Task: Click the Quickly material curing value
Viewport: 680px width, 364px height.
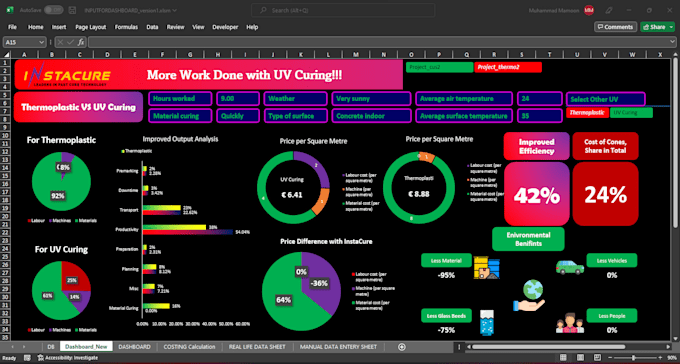Action: coord(238,116)
